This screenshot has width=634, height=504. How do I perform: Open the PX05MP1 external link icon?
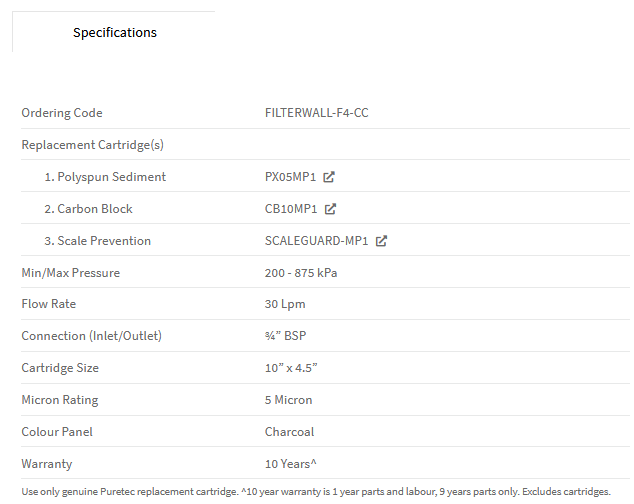(329, 177)
